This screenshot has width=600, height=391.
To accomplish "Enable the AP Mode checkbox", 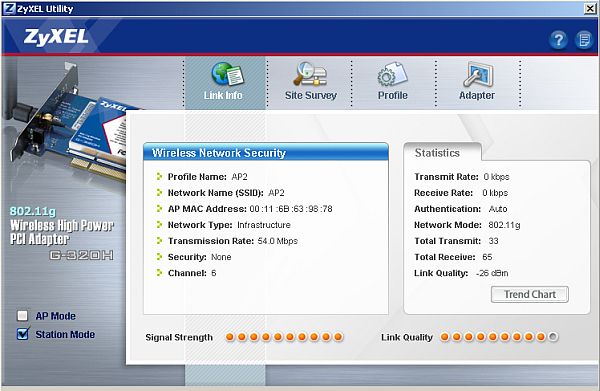I will tap(23, 316).
